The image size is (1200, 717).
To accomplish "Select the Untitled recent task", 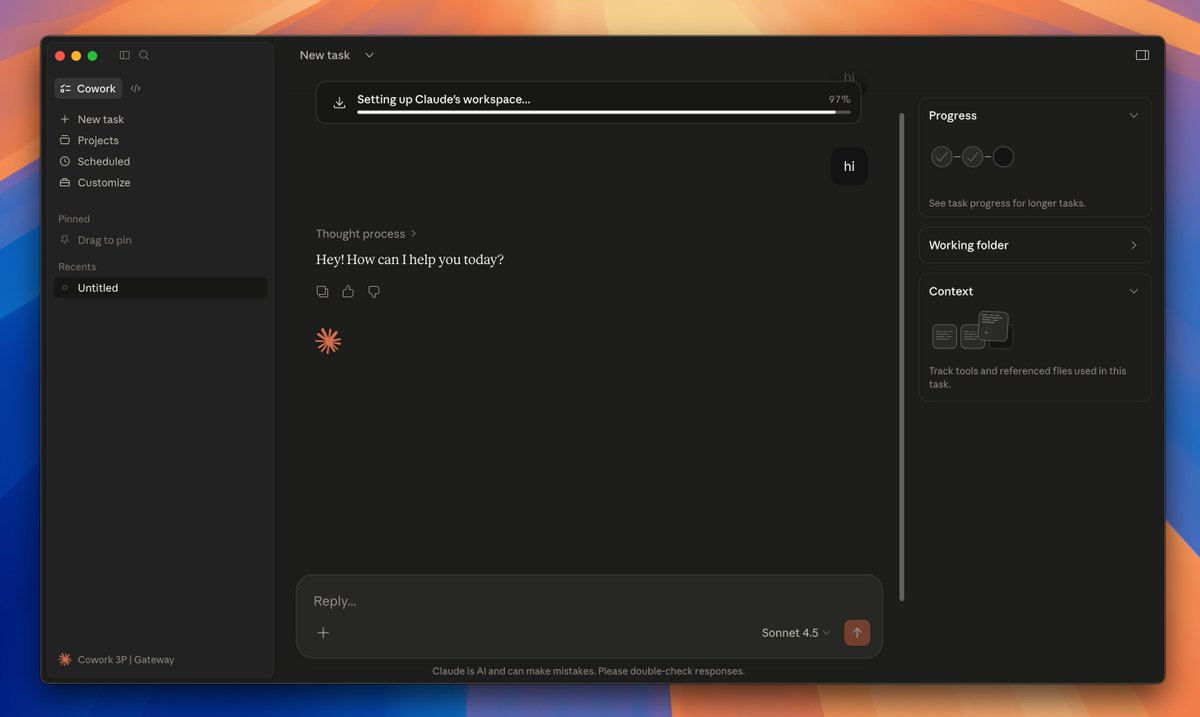I will 160,287.
